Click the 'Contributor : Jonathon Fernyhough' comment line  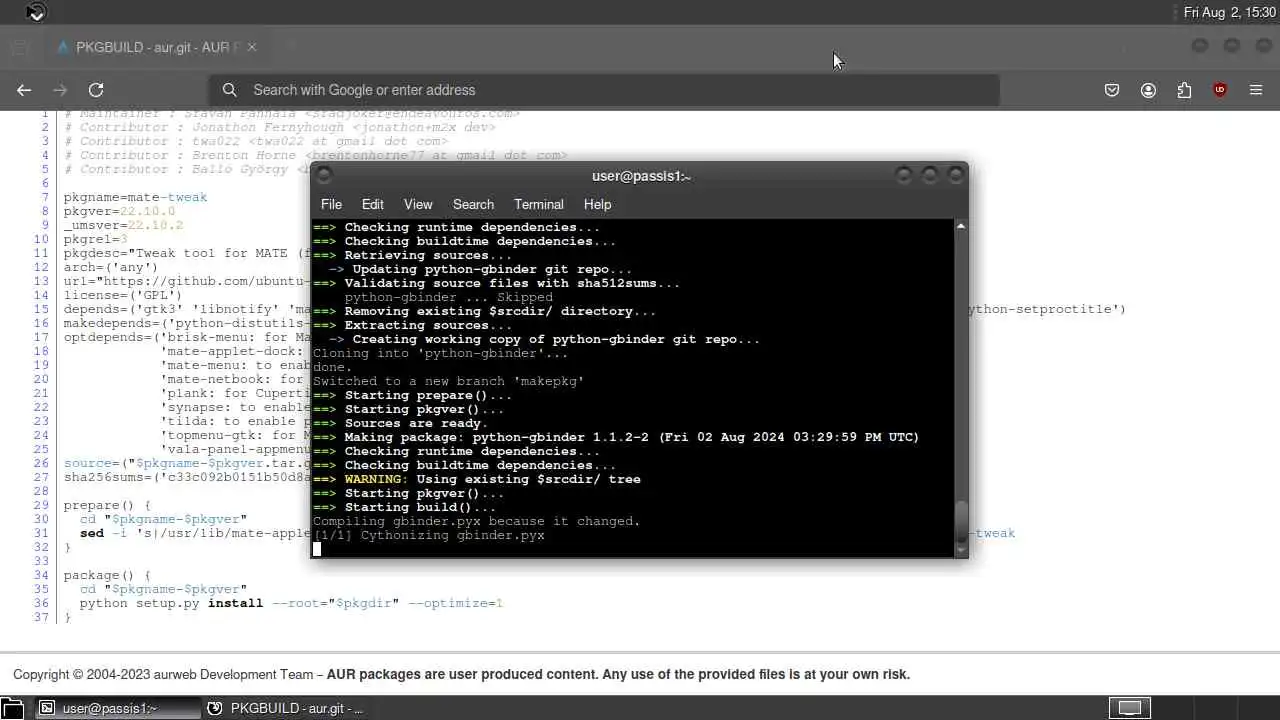click(x=280, y=127)
